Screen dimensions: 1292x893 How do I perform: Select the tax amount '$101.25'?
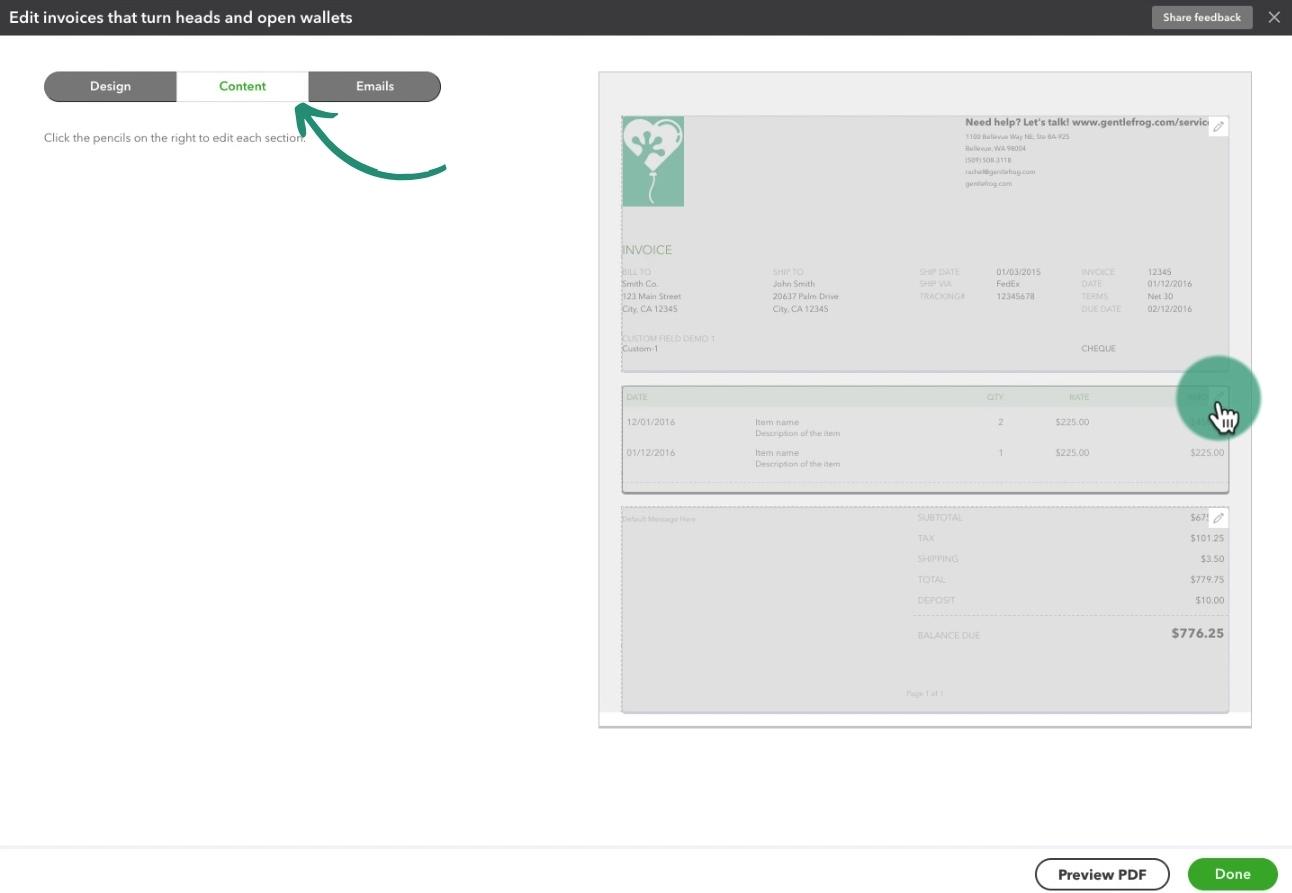click(x=1207, y=539)
